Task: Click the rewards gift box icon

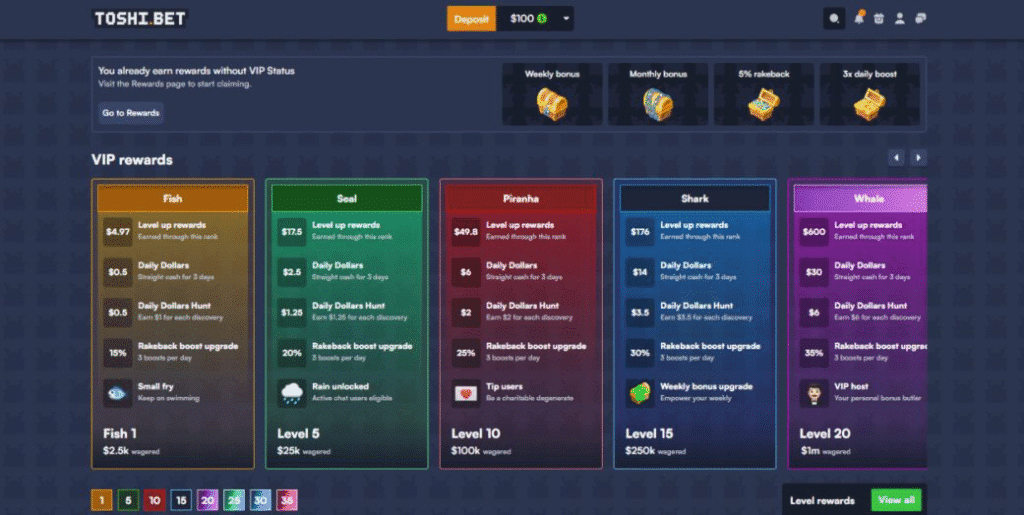Action: [x=878, y=19]
